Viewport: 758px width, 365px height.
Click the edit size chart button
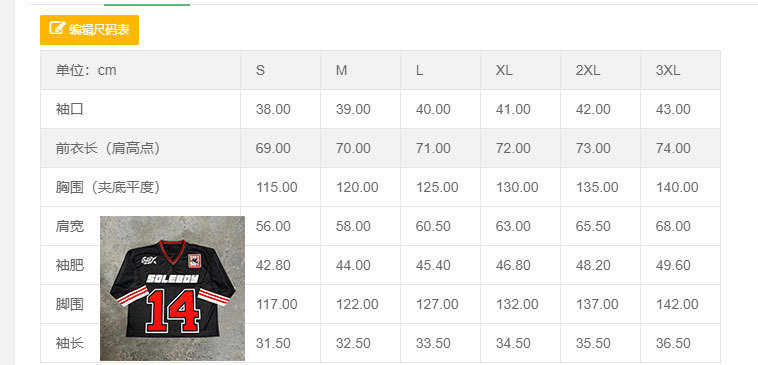click(89, 29)
